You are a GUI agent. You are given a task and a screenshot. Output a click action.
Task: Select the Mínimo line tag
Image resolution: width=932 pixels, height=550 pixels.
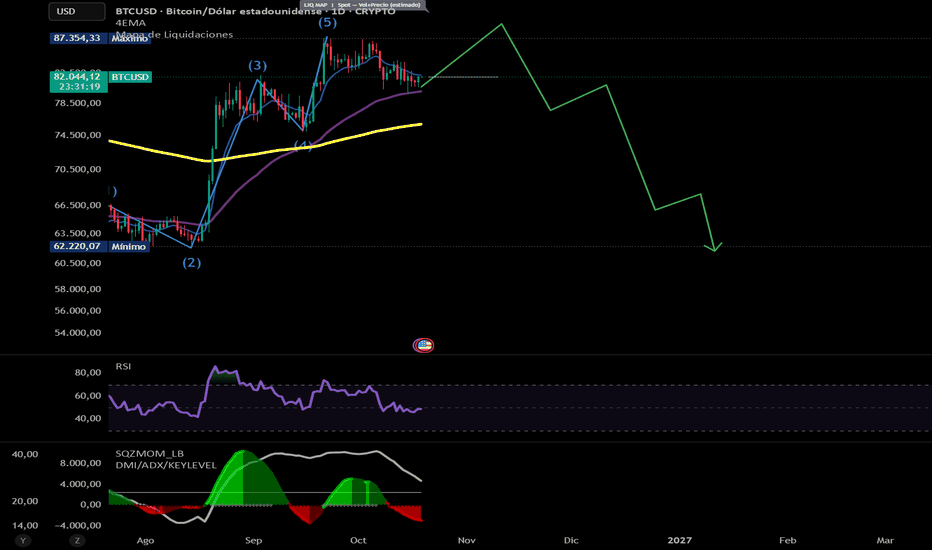[x=128, y=246]
